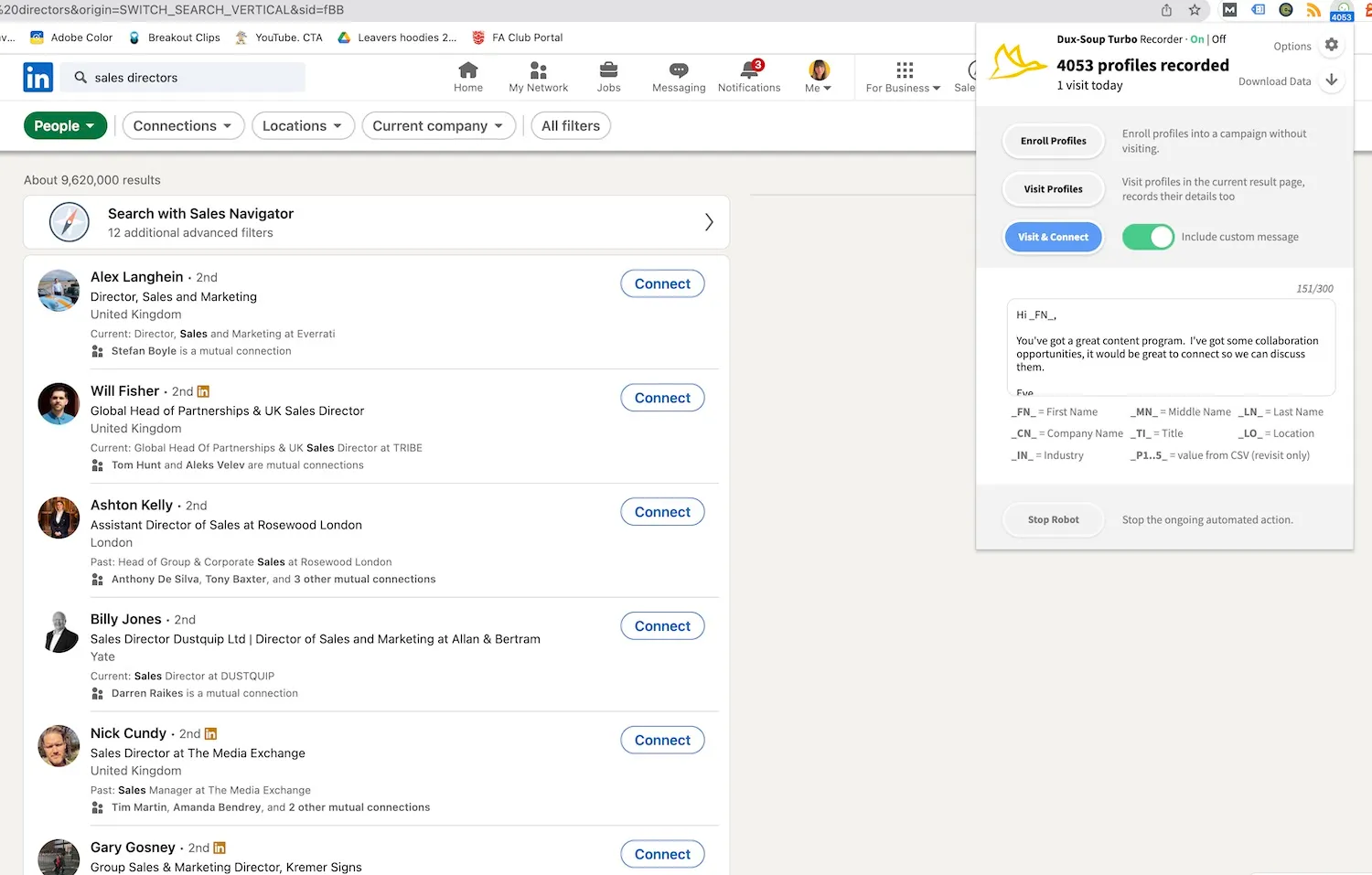Open Notifications bell with badge
Screen dimensions: 1372x875
[x=751, y=69]
